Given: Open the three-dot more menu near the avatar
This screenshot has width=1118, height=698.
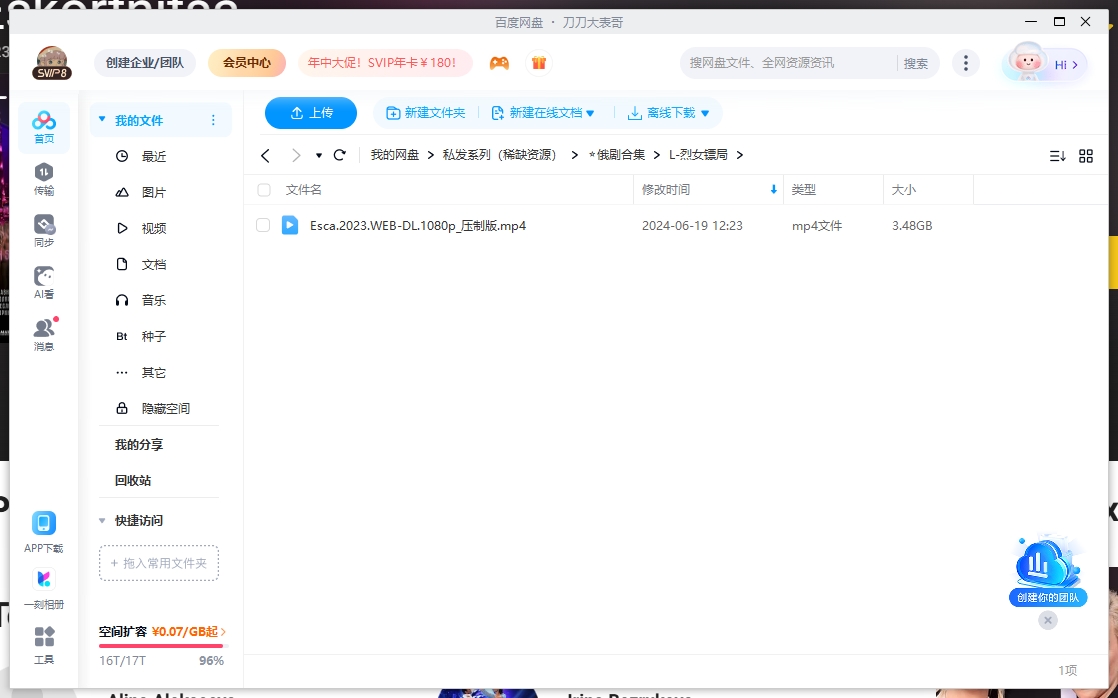Looking at the screenshot, I should click(966, 62).
